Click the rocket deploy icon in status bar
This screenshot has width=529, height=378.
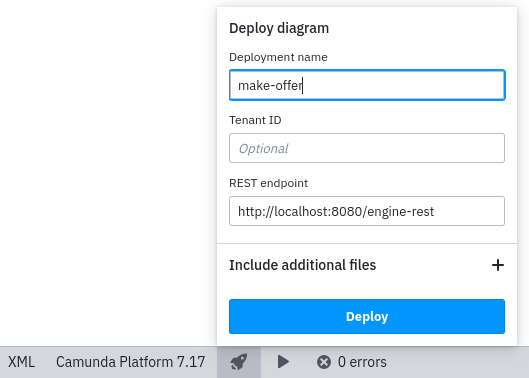pos(239,362)
